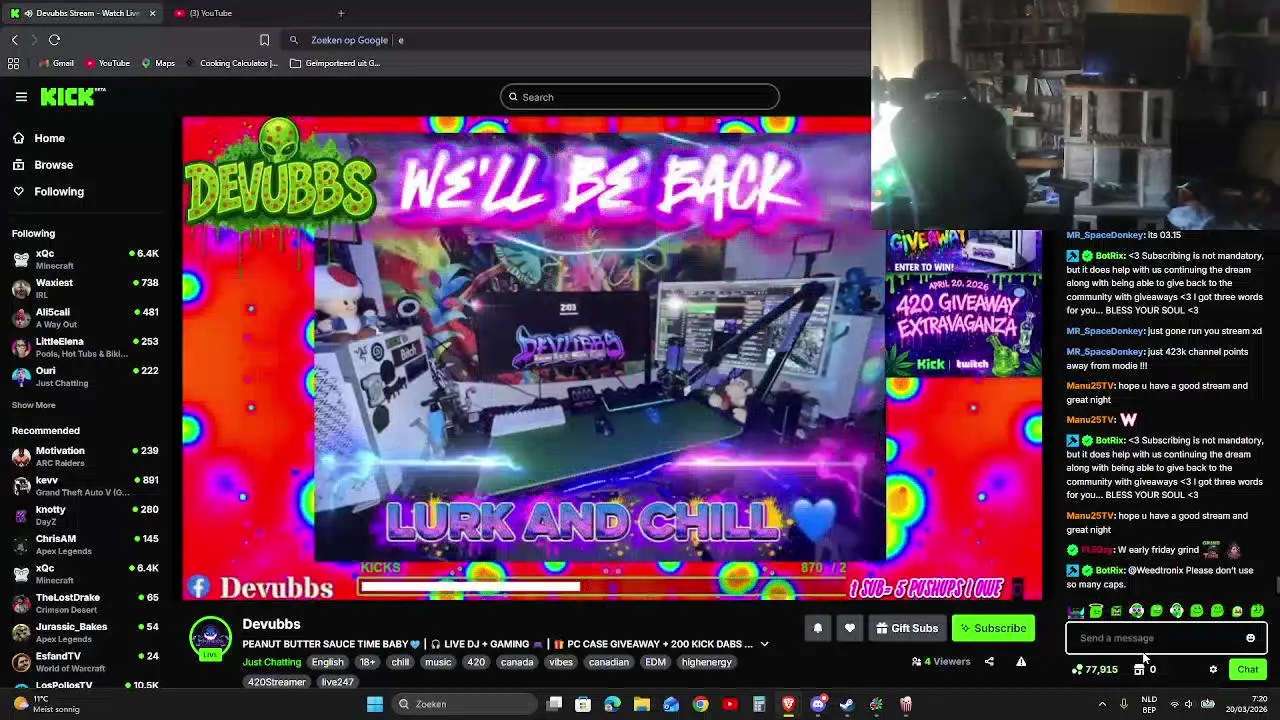Open Jurassic_Bakes channel
The width and height of the screenshot is (1280, 720).
click(86, 632)
